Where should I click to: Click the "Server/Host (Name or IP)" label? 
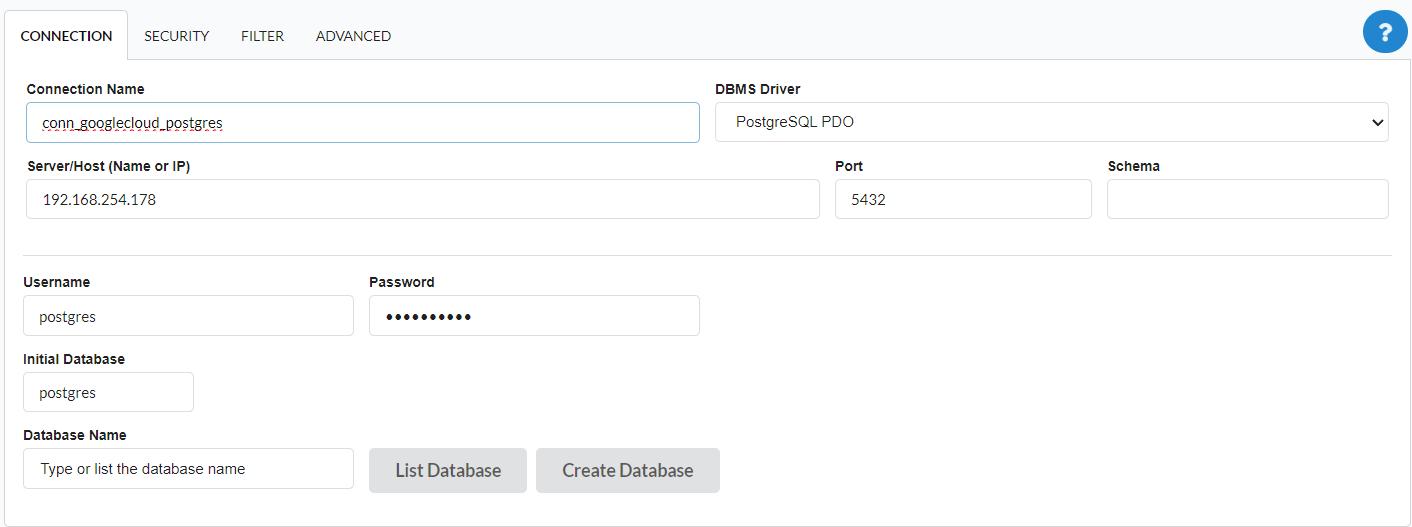[109, 166]
